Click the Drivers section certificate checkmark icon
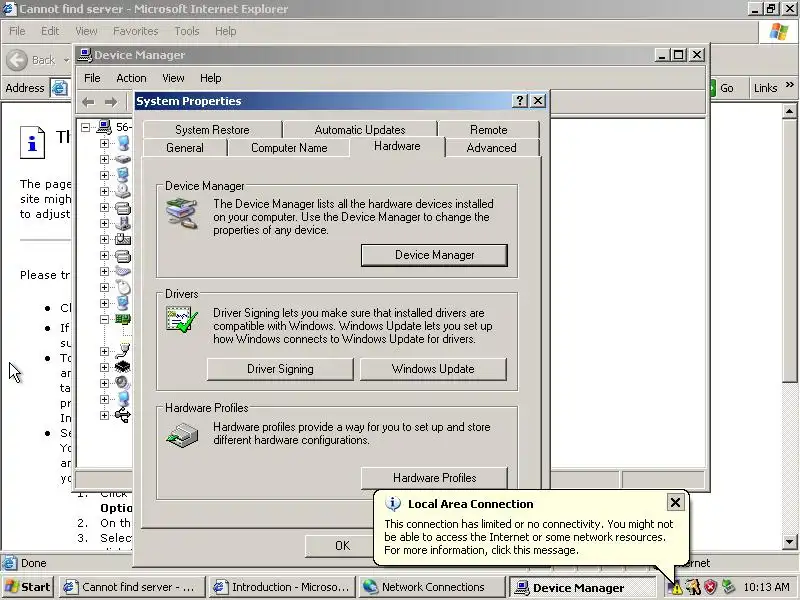The image size is (800, 600). click(182, 320)
